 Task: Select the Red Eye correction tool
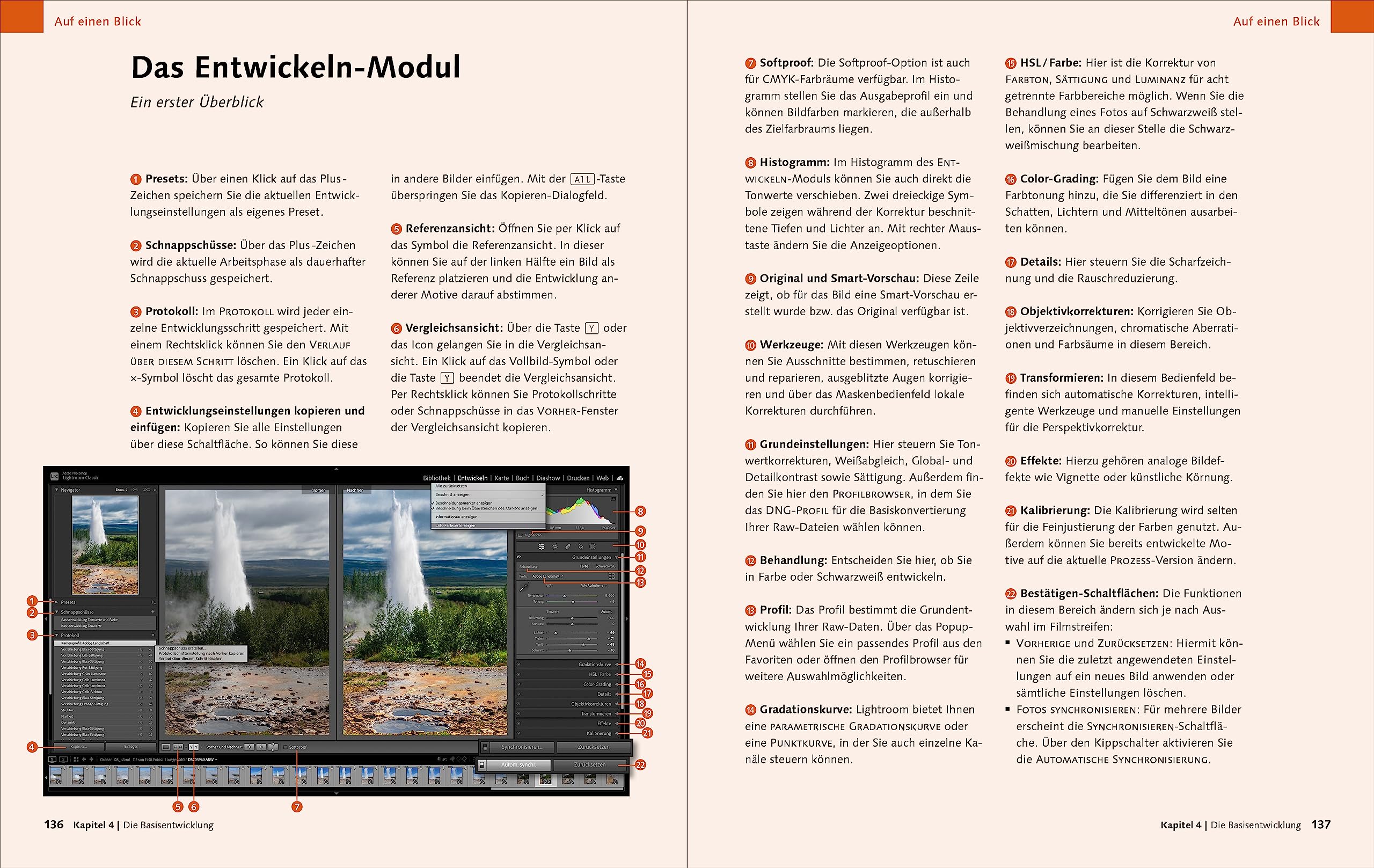click(x=581, y=546)
